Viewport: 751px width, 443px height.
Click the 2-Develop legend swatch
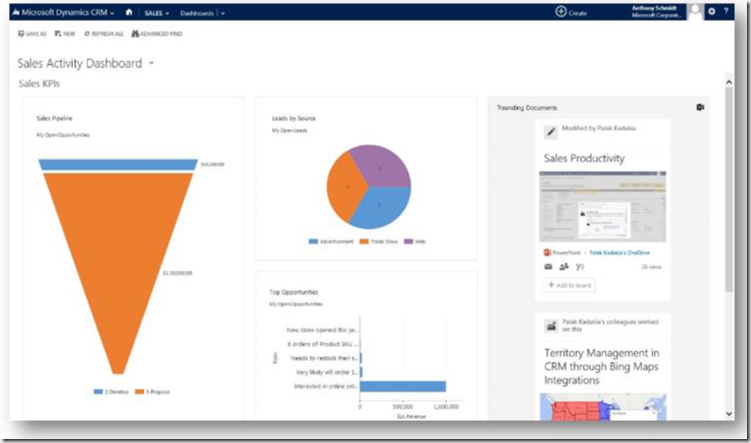[98, 392]
